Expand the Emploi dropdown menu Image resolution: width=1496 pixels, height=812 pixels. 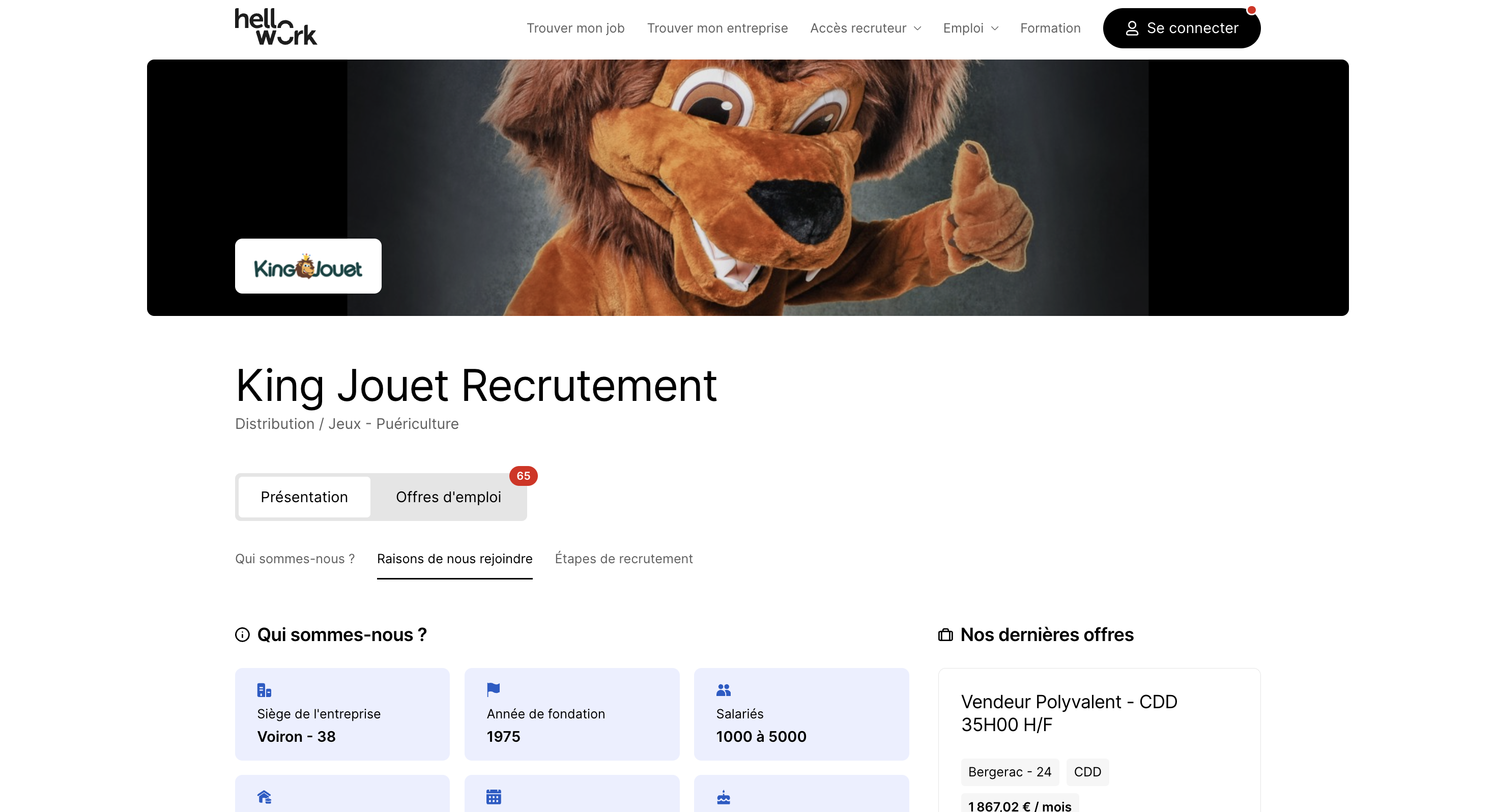coord(970,28)
